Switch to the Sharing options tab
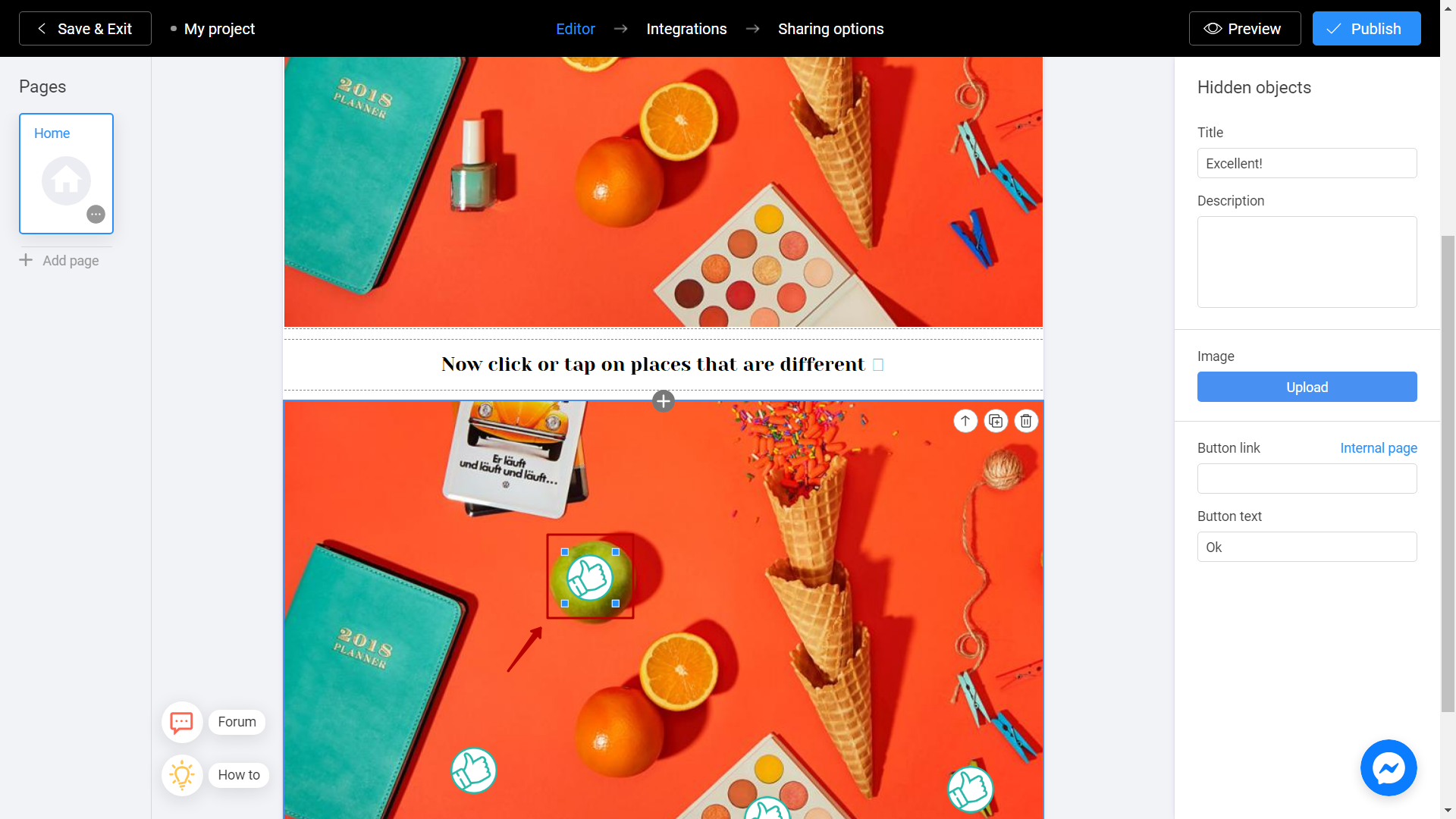The height and width of the screenshot is (819, 1456). pyautogui.click(x=832, y=28)
